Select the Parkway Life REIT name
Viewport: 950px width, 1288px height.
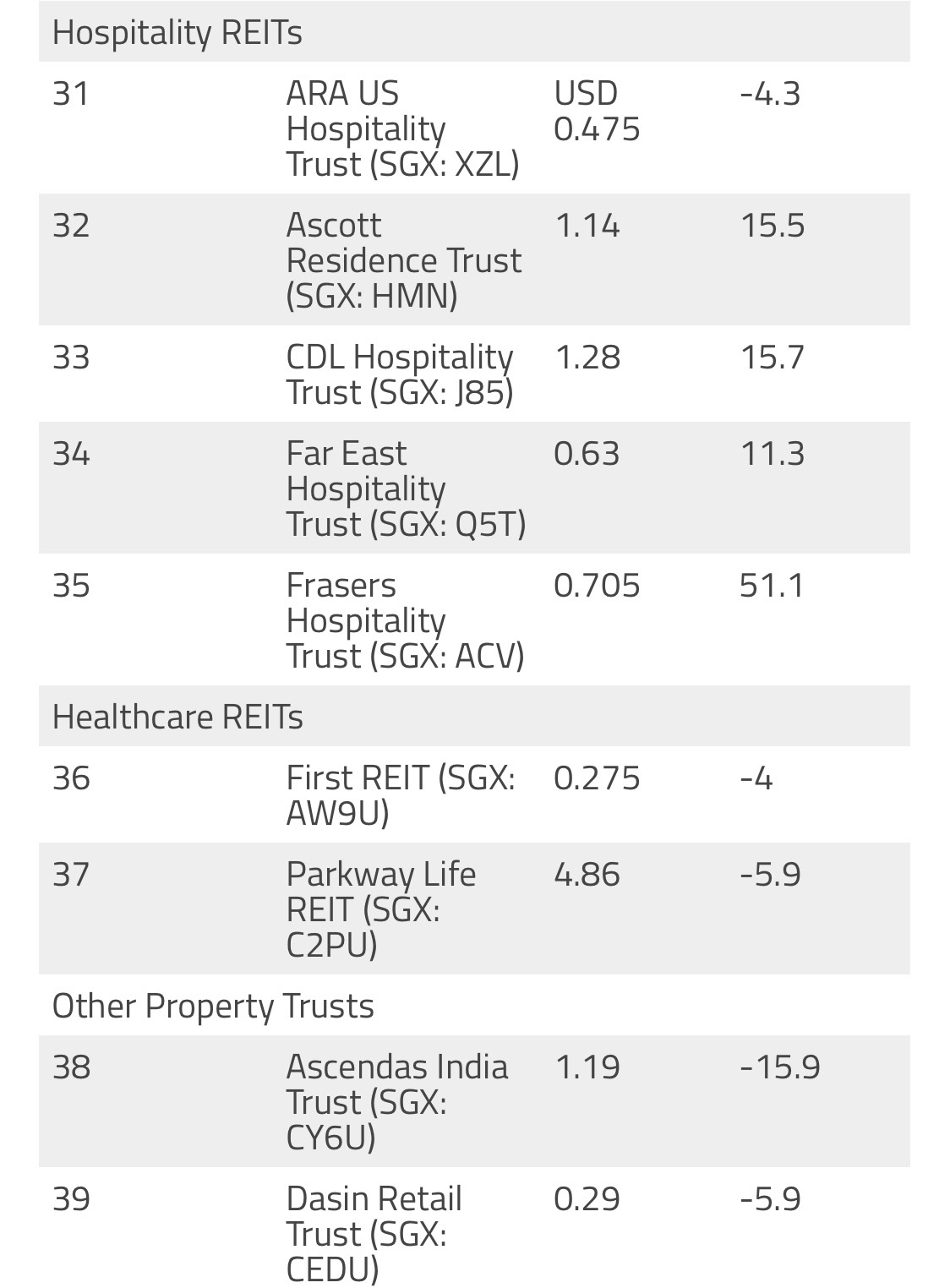[x=381, y=909]
